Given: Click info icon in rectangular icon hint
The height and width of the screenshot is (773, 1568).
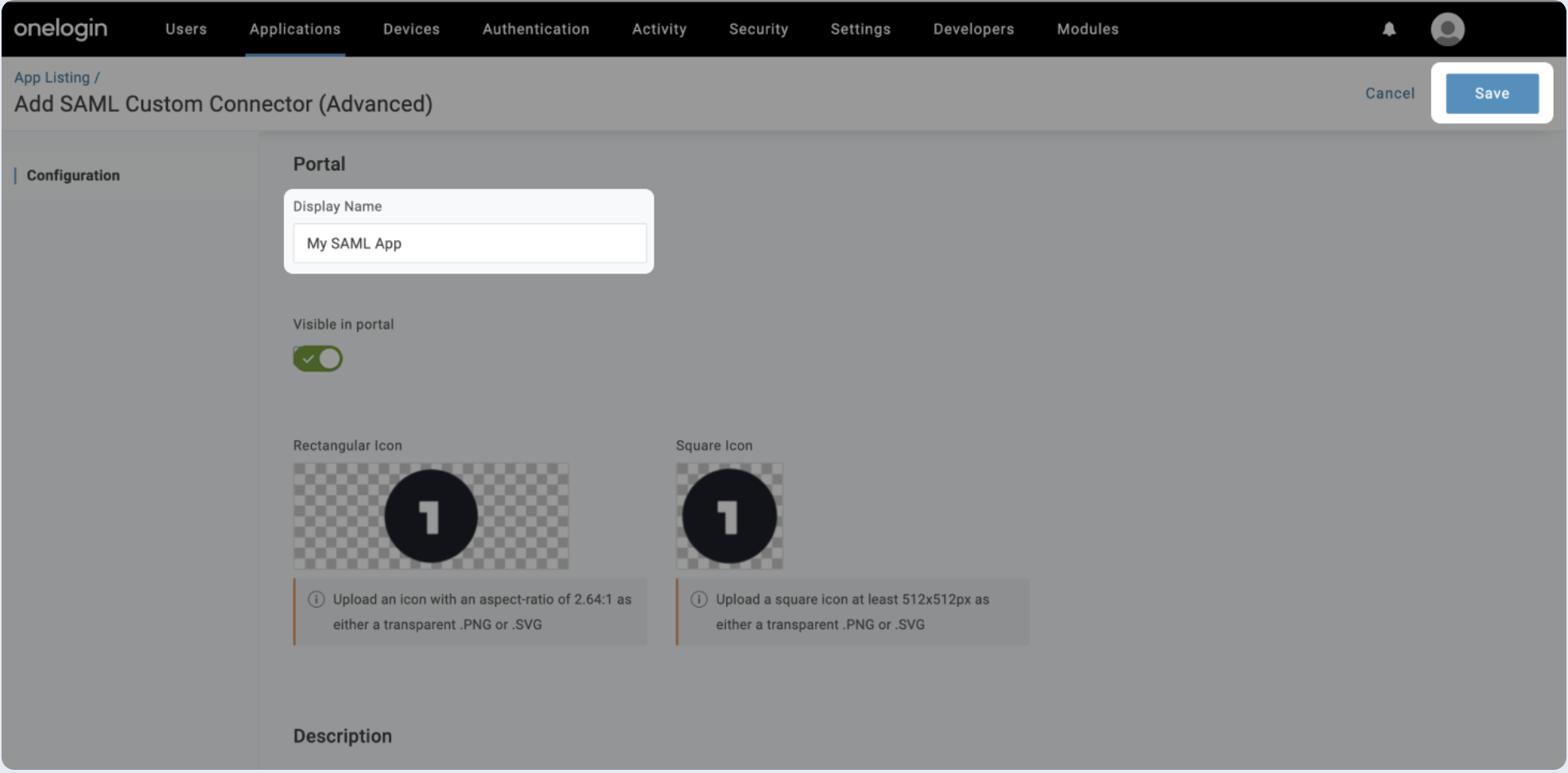Looking at the screenshot, I should point(316,600).
